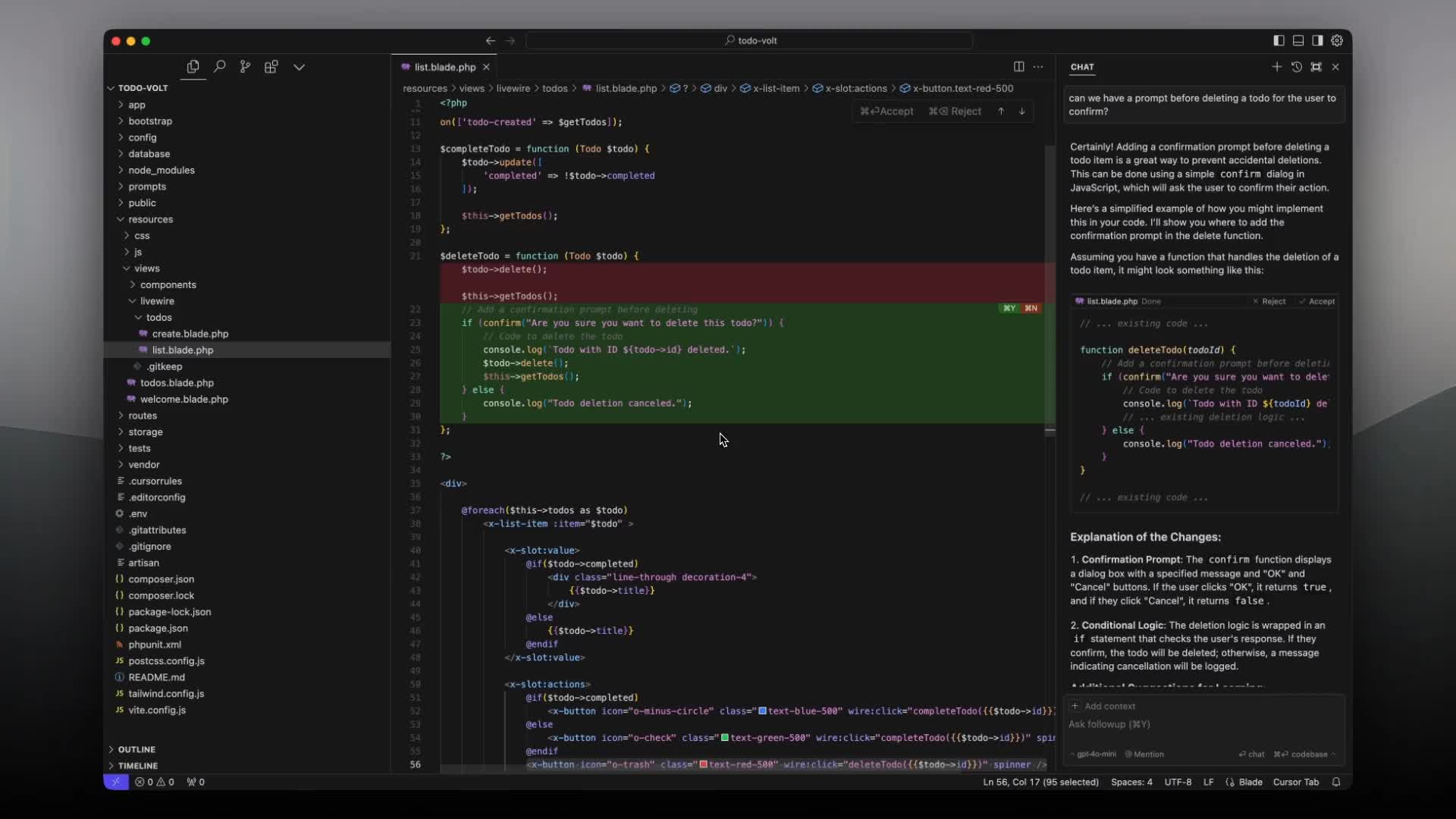Click the Accept button for code suggestion
The height and width of the screenshot is (819, 1456).
pyautogui.click(x=895, y=111)
